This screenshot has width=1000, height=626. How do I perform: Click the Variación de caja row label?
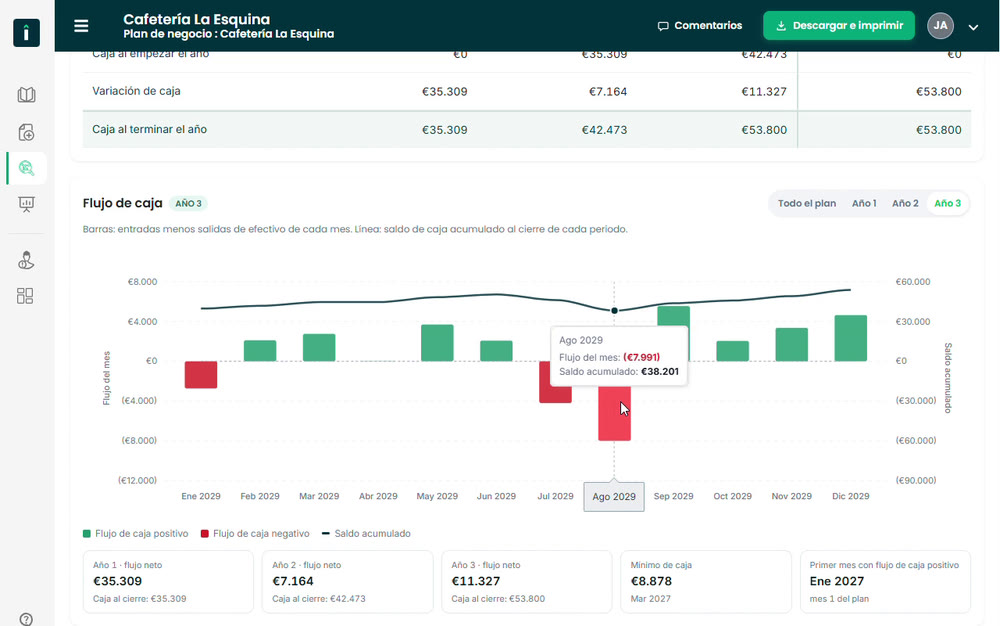point(136,91)
